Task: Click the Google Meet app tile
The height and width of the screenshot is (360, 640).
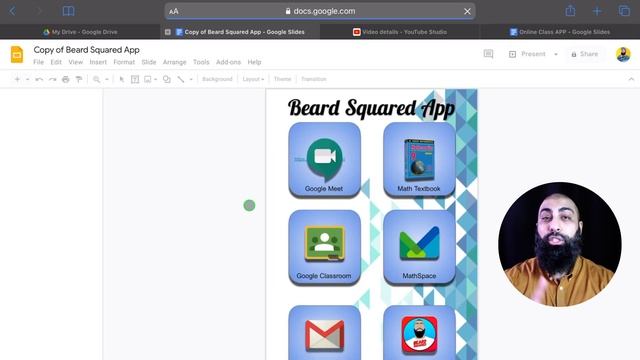Action: tap(324, 160)
